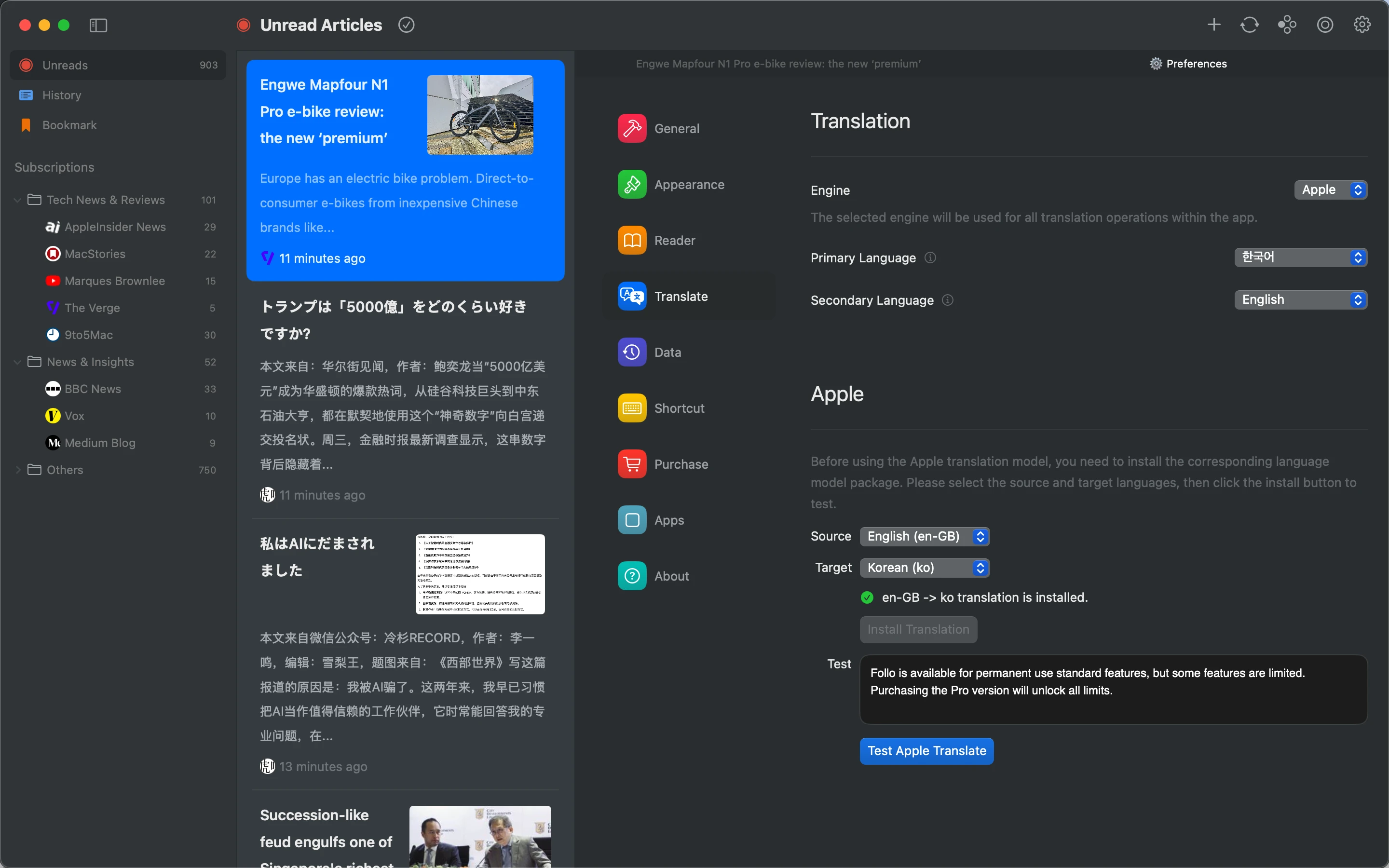Refresh all feeds with sync icon
Image resolution: width=1389 pixels, height=868 pixels.
[x=1250, y=25]
